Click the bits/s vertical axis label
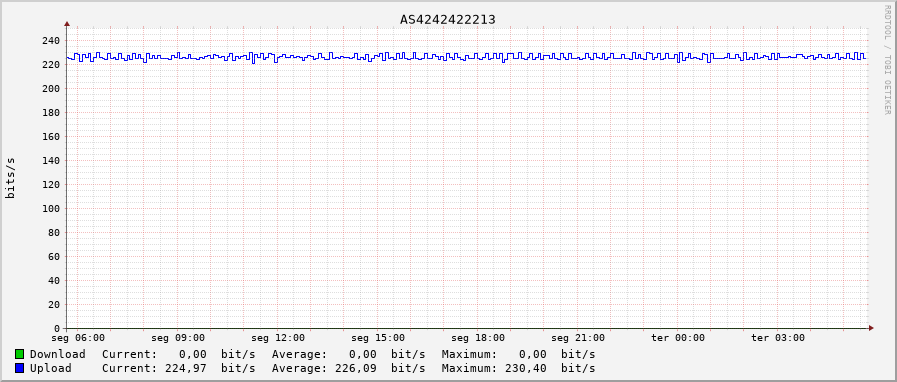This screenshot has width=897, height=382. pyautogui.click(x=10, y=178)
